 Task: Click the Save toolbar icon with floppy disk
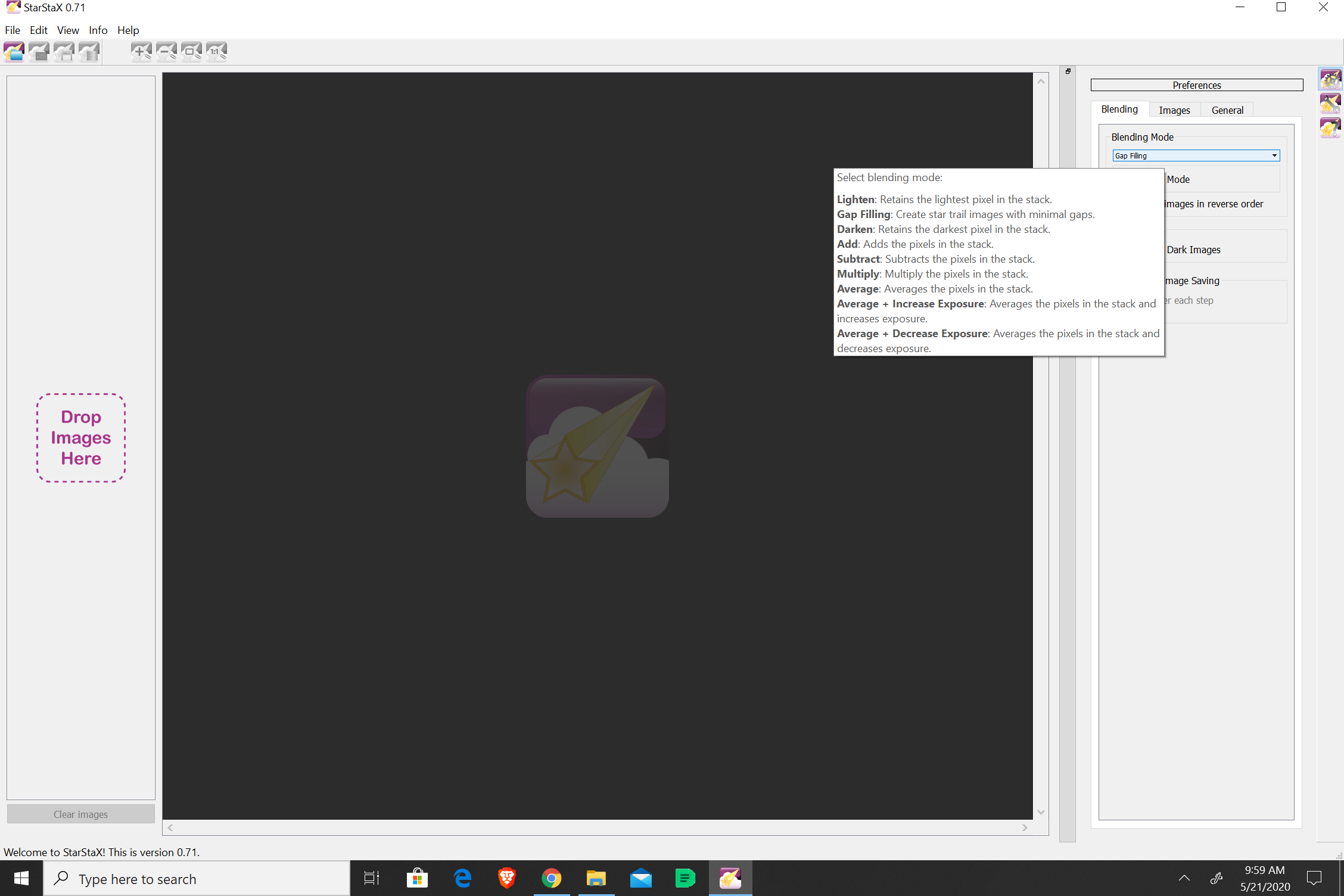tap(64, 52)
